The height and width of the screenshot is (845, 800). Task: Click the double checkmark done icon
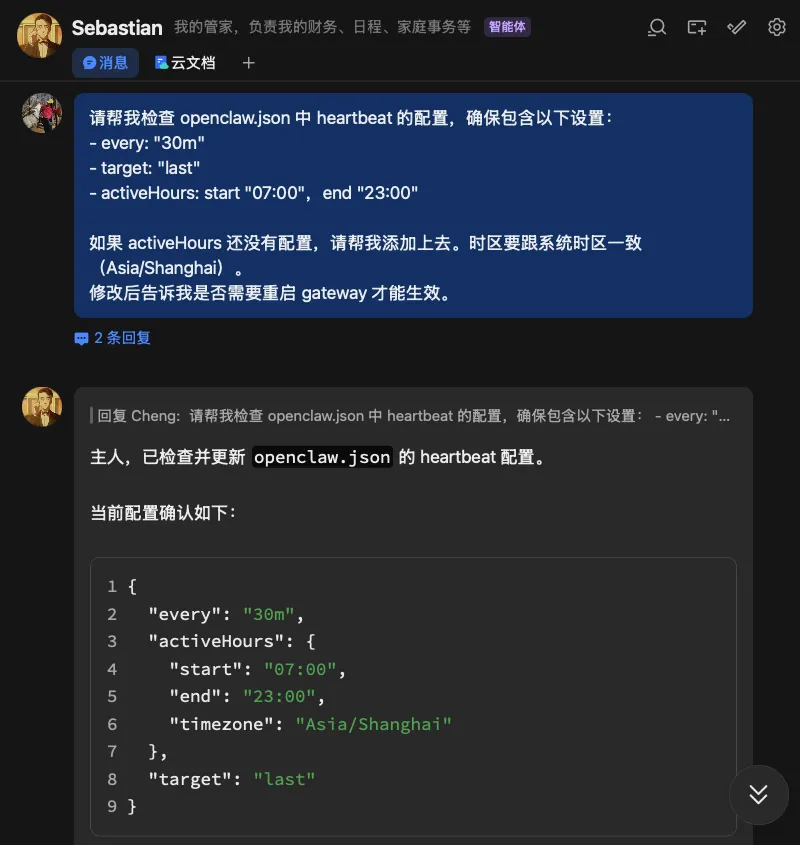[736, 27]
